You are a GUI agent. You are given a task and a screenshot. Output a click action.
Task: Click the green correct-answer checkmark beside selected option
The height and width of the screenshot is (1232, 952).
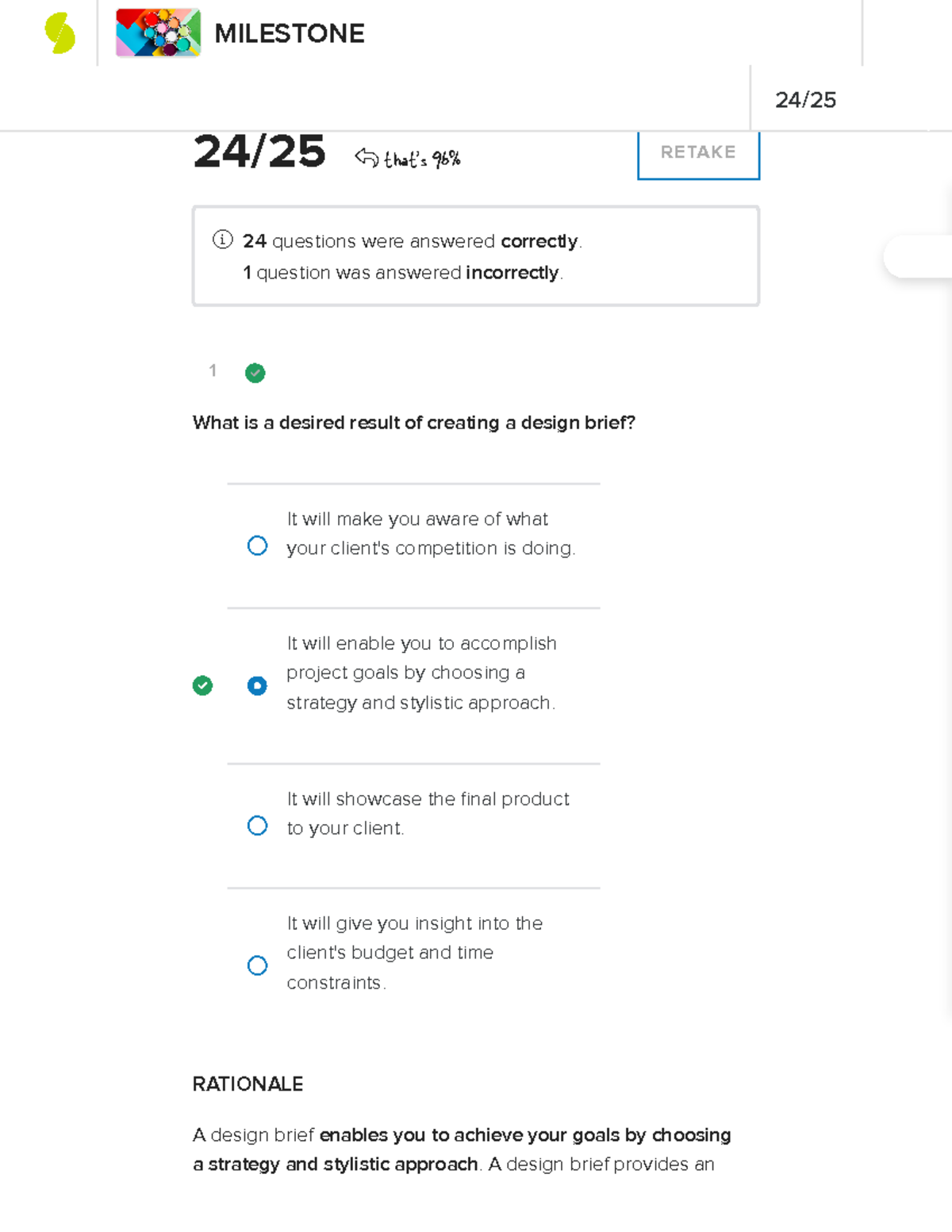202,685
